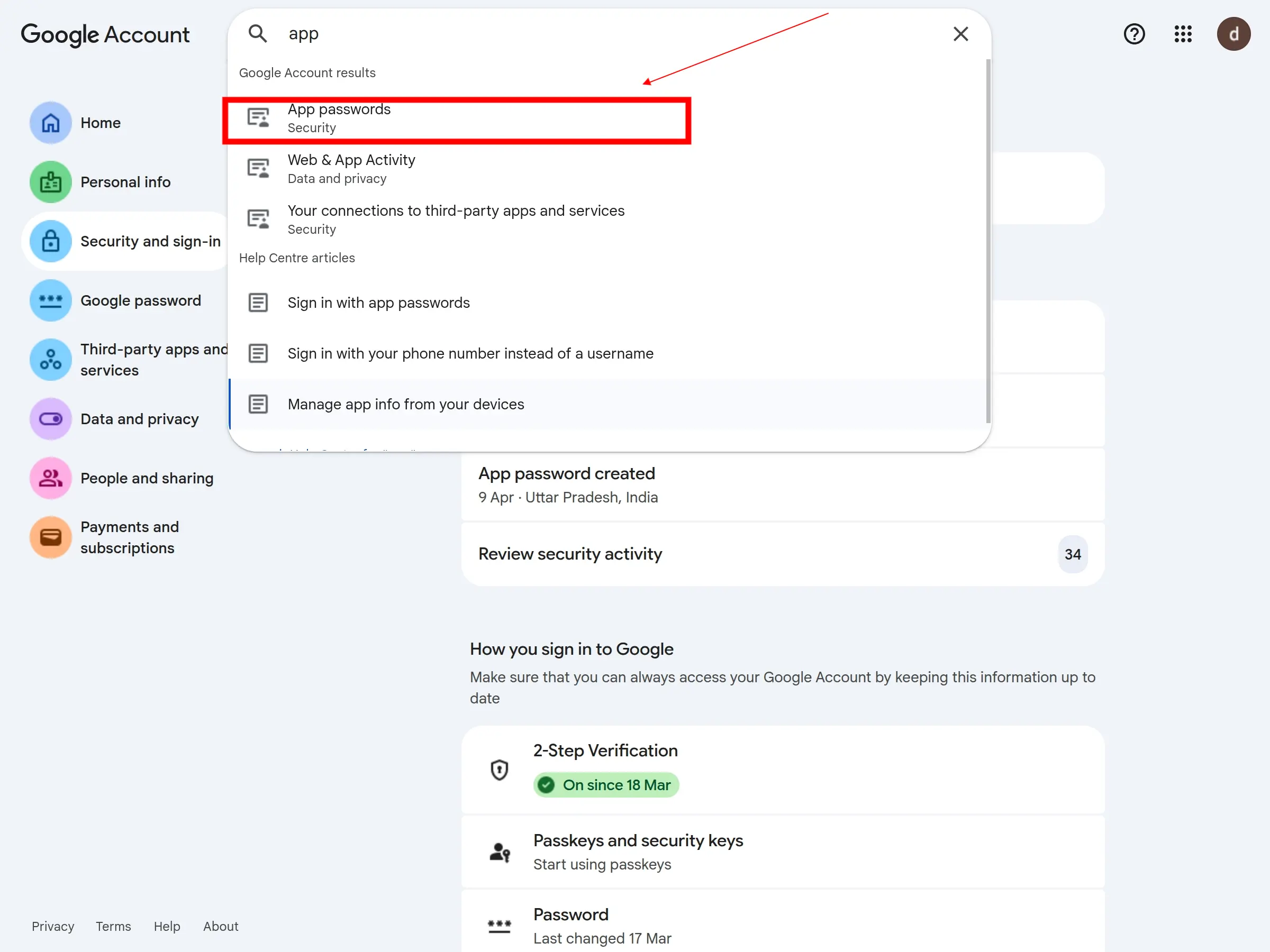This screenshot has width=1270, height=952.
Task: Click the phone number article icon
Action: coord(258,353)
